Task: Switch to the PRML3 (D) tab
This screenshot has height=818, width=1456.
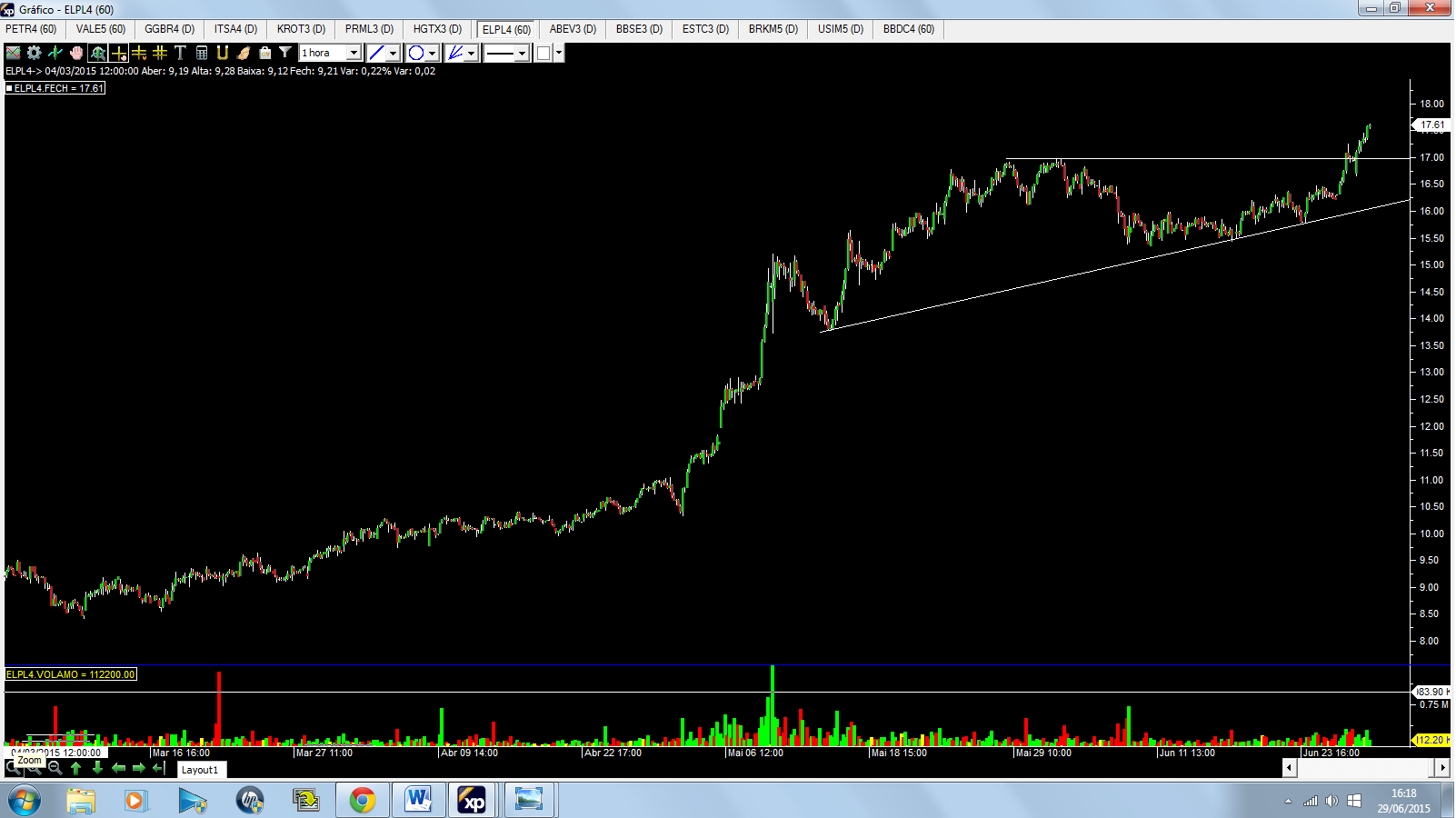Action: 370,29
